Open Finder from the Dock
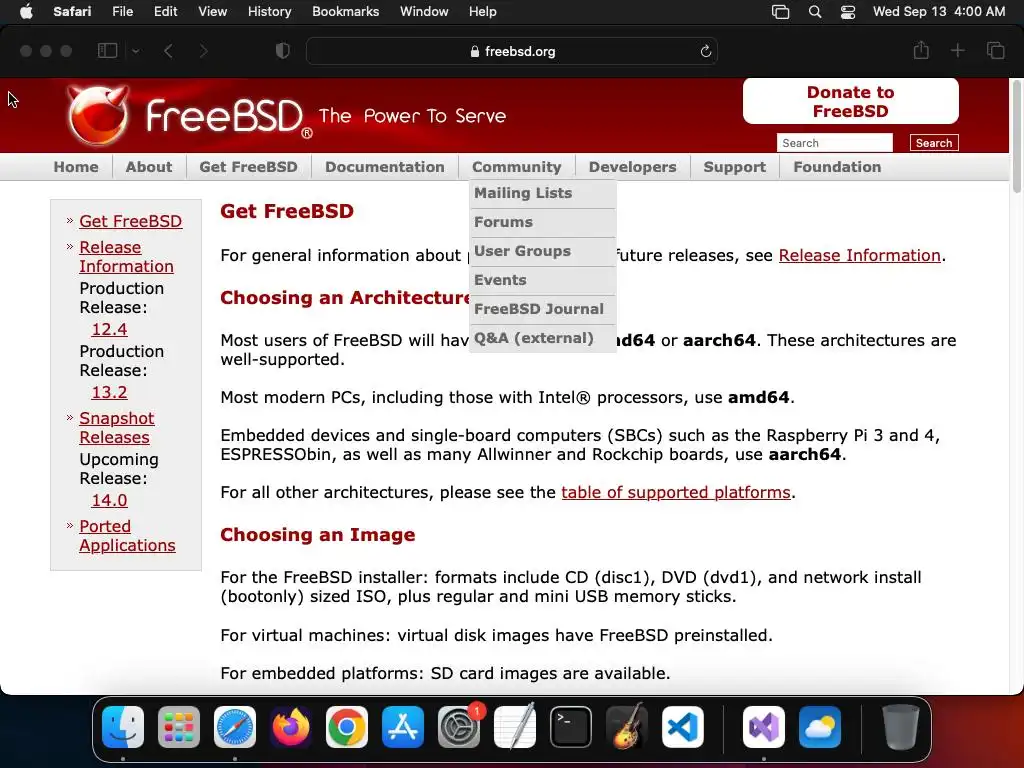The height and width of the screenshot is (768, 1024). point(123,727)
